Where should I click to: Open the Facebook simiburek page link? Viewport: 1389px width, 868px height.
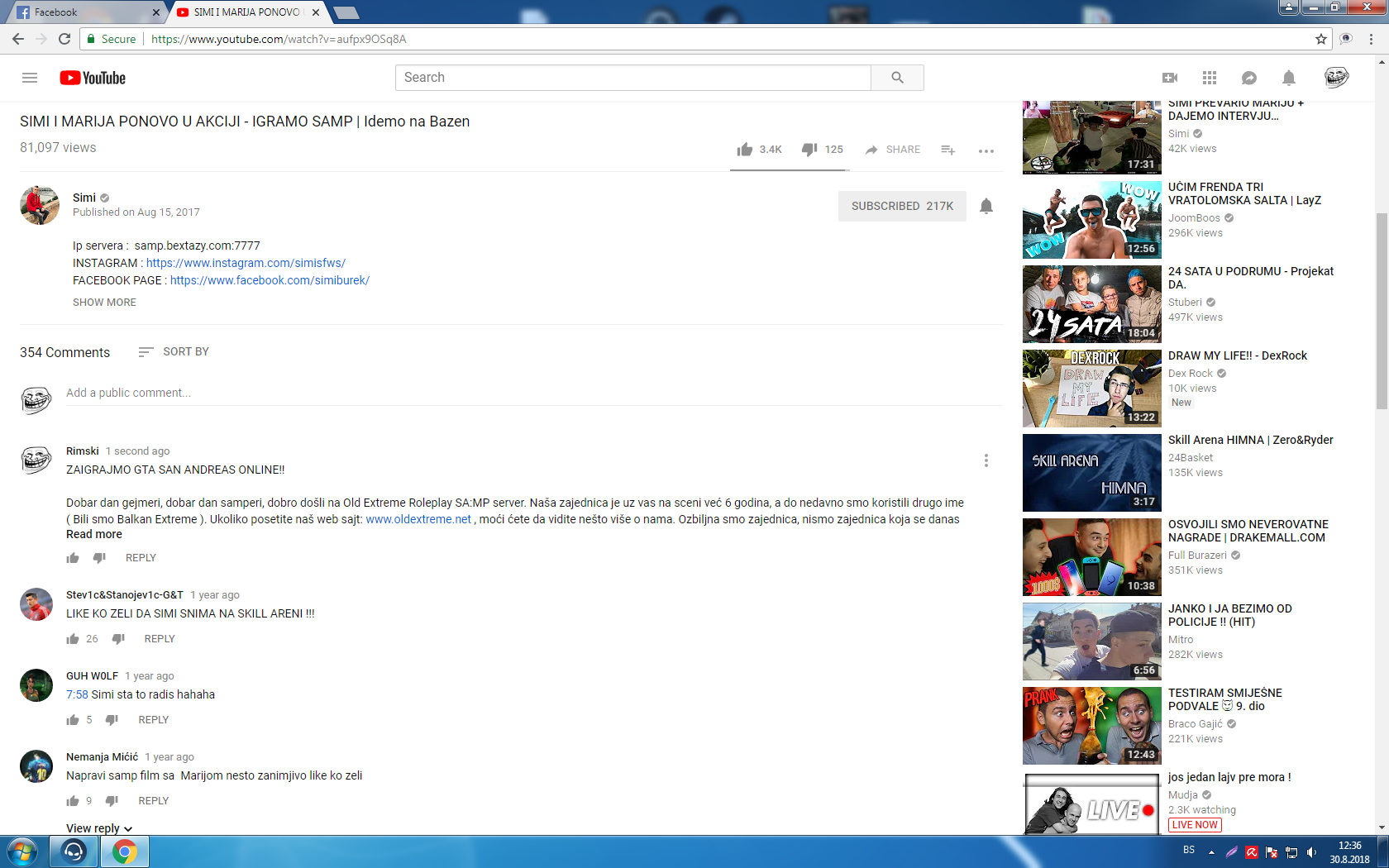270,280
